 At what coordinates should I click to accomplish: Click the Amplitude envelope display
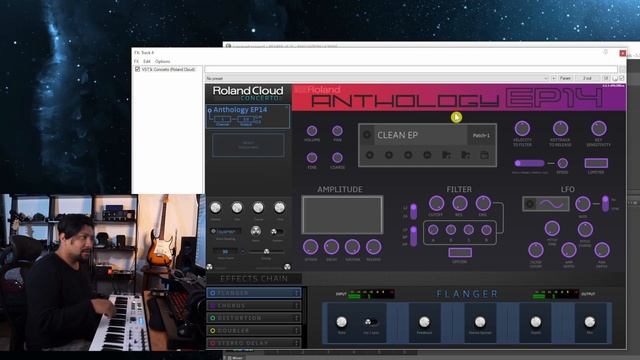pos(342,215)
